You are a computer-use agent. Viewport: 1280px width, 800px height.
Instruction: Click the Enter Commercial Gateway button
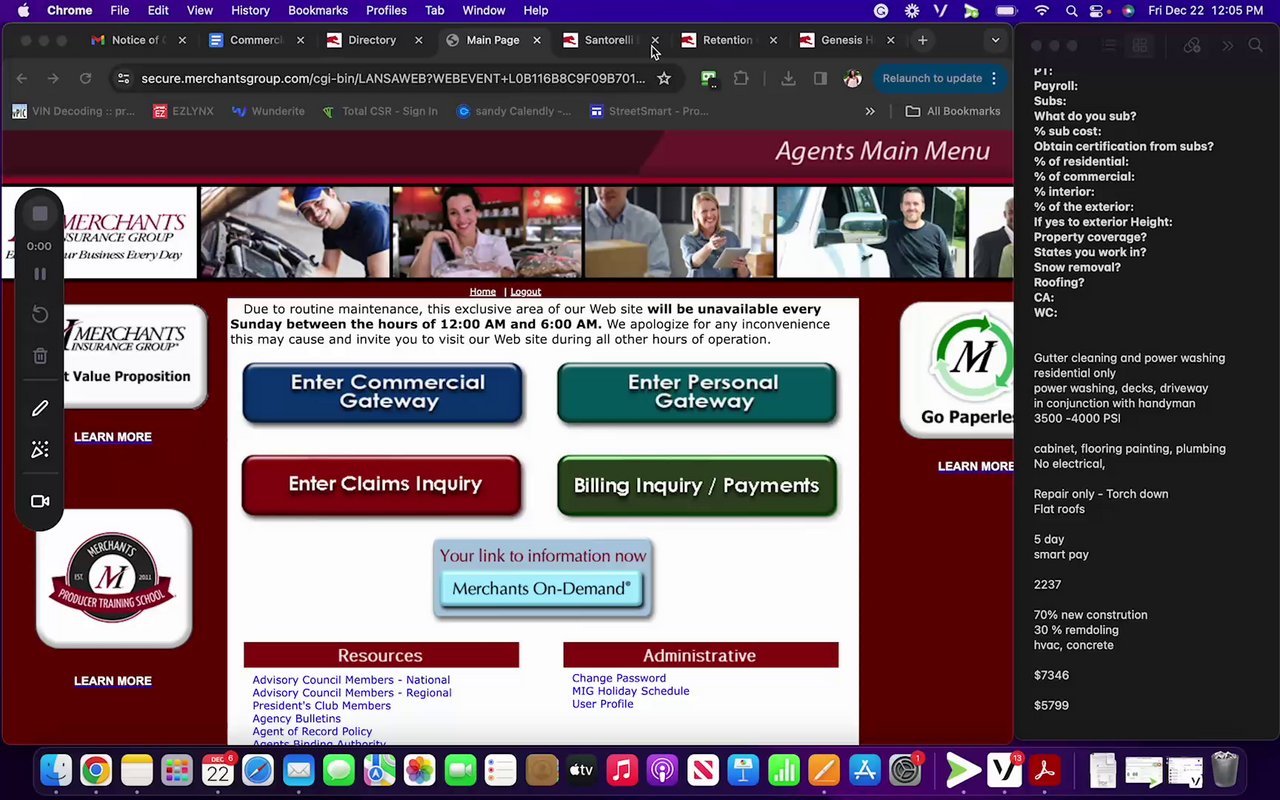click(x=383, y=392)
